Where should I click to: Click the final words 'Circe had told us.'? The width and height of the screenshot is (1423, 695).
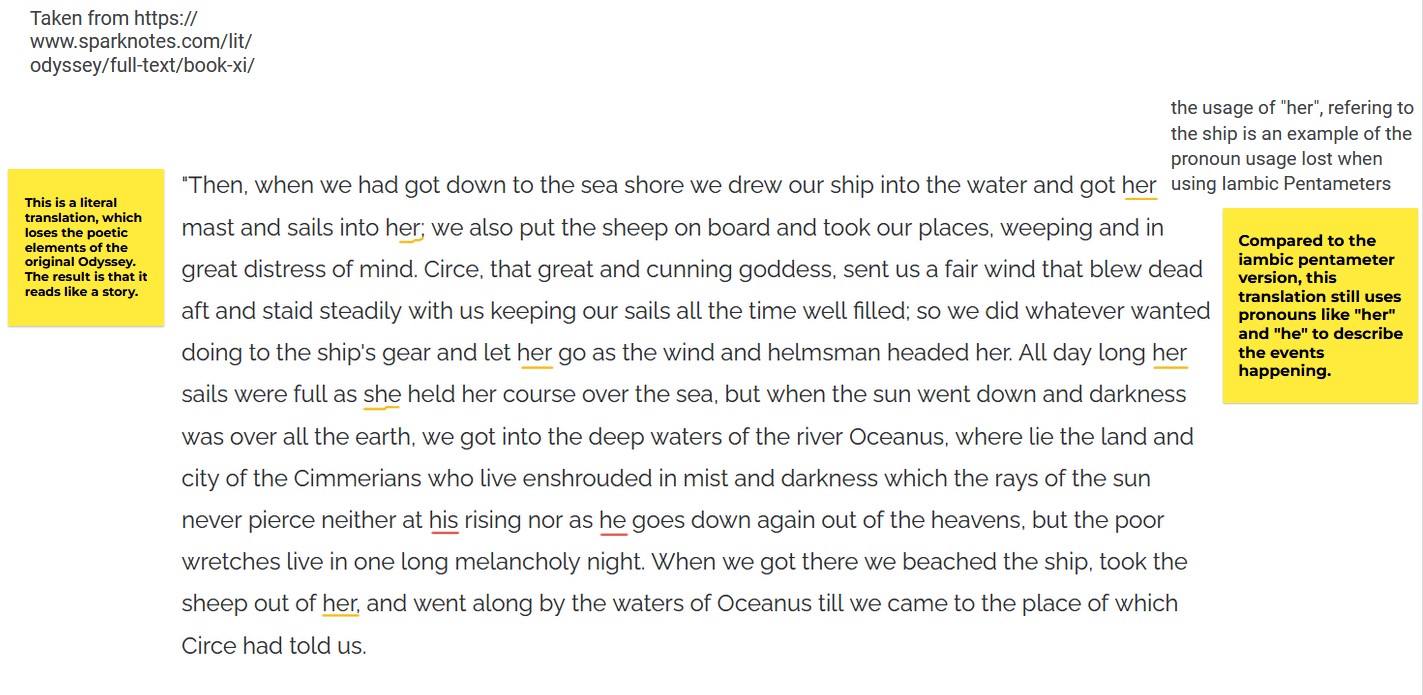(x=274, y=646)
